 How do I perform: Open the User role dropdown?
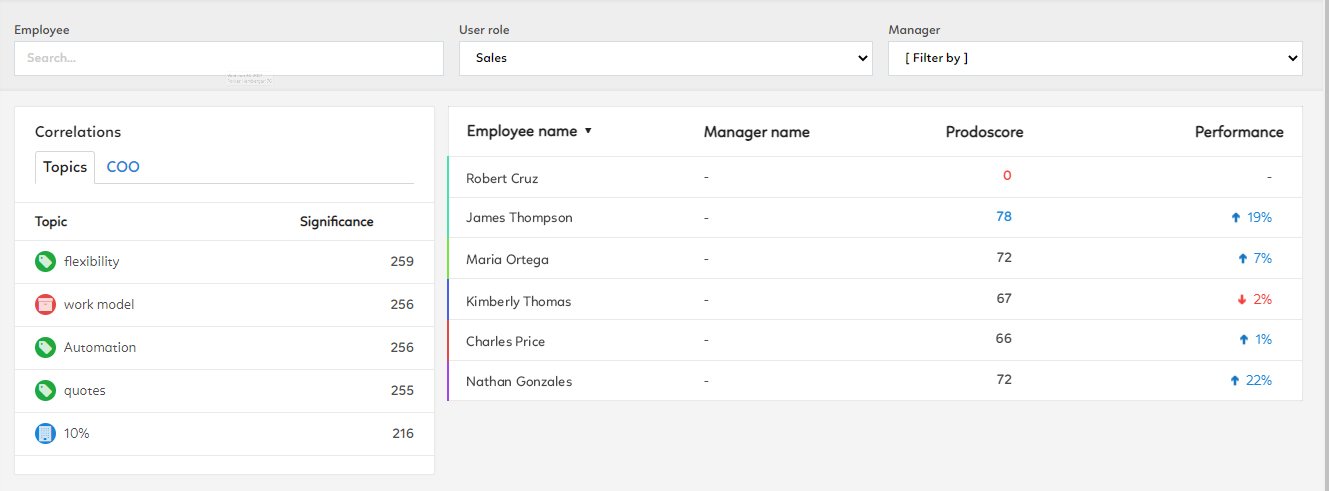tap(665, 58)
